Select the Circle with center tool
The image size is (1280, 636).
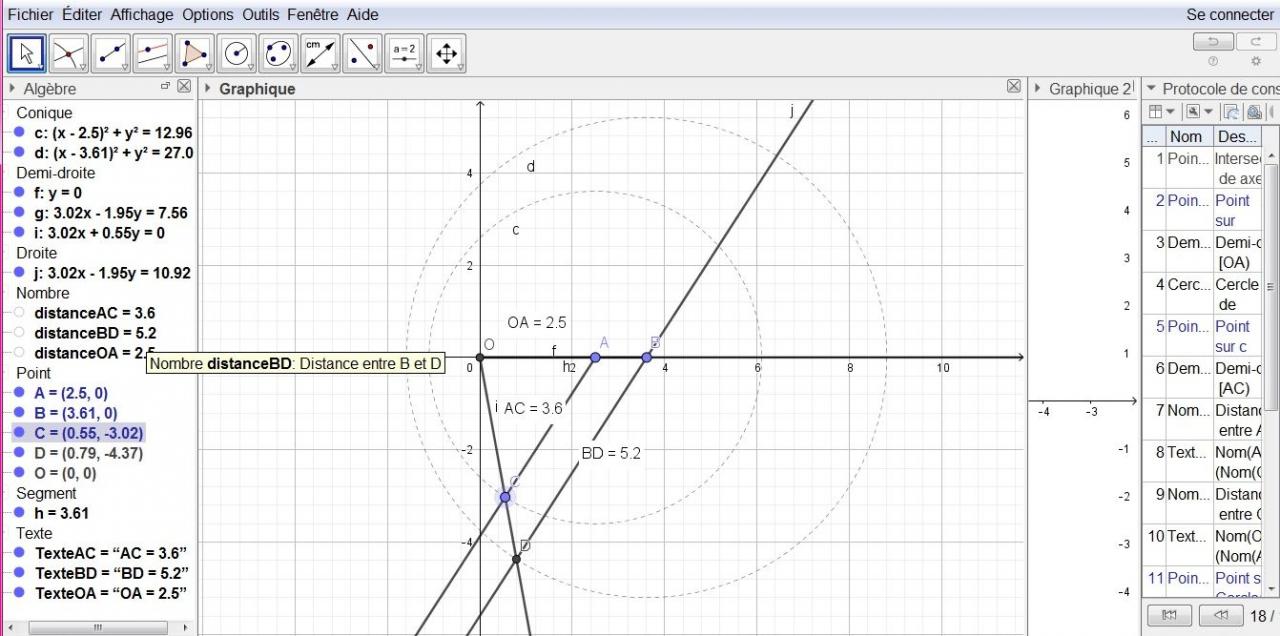coord(236,54)
